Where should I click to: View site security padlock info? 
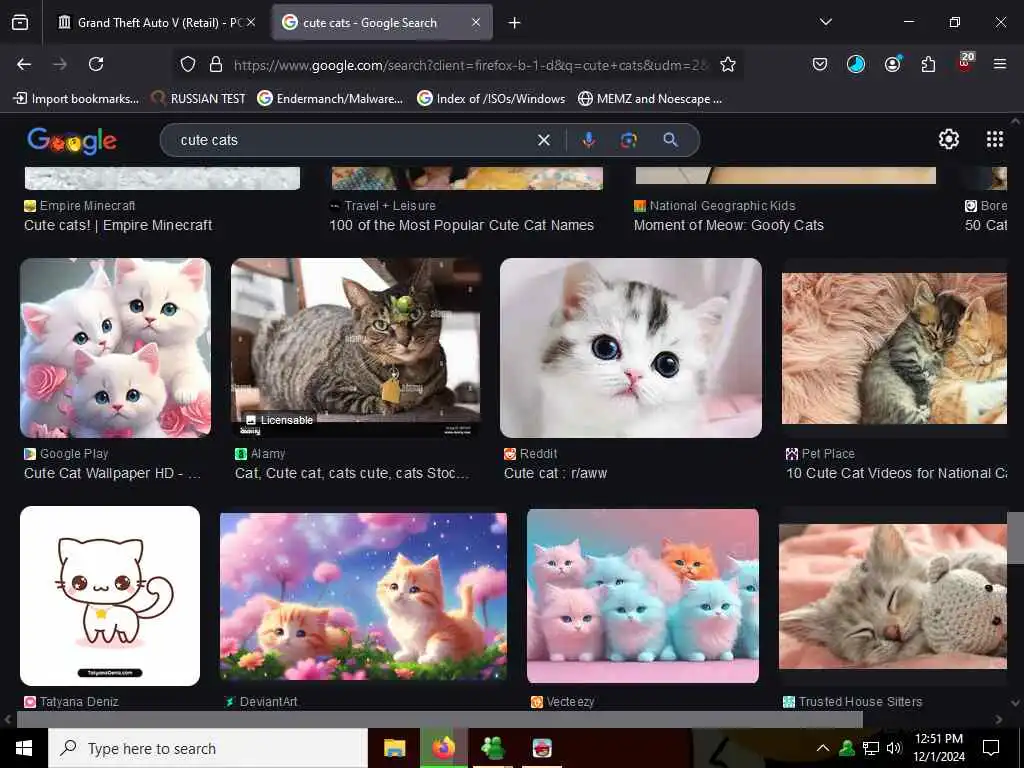[216, 65]
